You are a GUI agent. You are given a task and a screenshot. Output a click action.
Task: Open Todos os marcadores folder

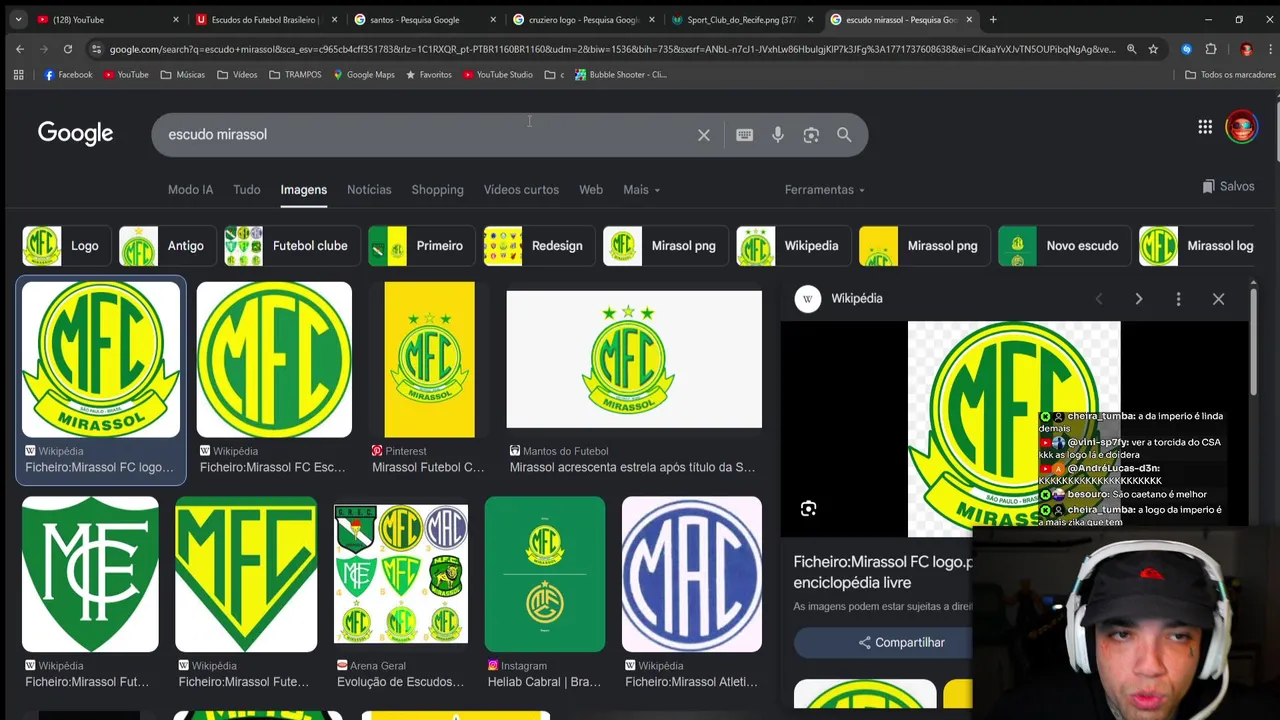(x=1230, y=75)
